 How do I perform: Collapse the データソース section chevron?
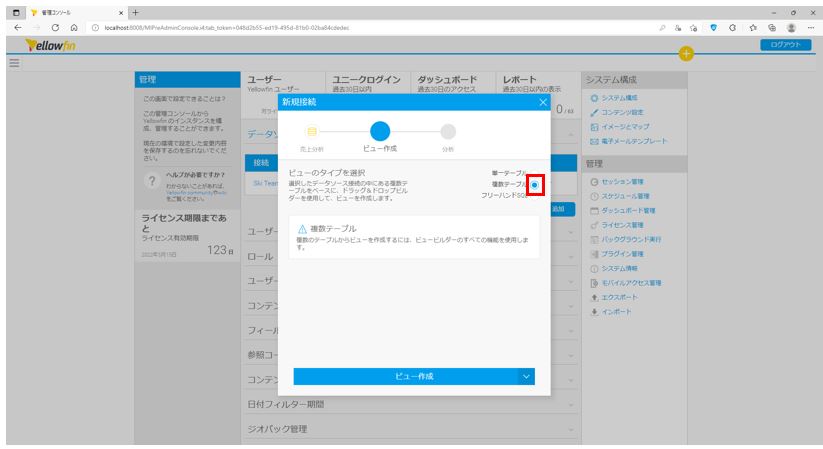pos(571,135)
